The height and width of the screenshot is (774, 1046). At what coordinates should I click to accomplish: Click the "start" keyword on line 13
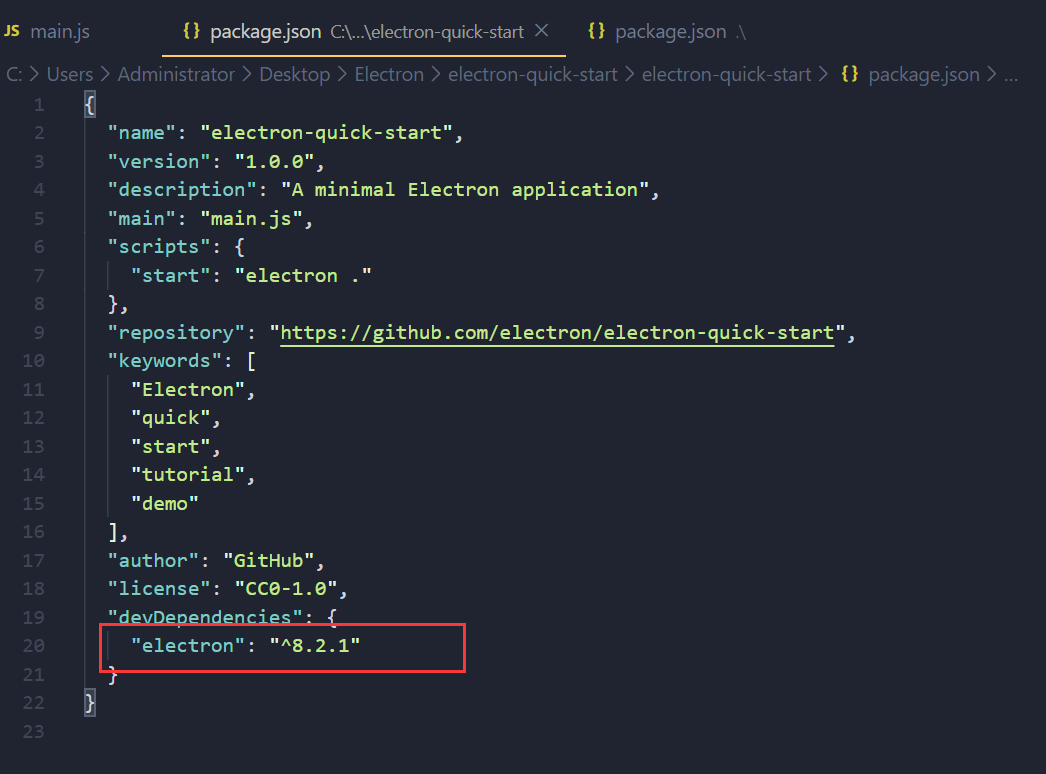(x=171, y=446)
